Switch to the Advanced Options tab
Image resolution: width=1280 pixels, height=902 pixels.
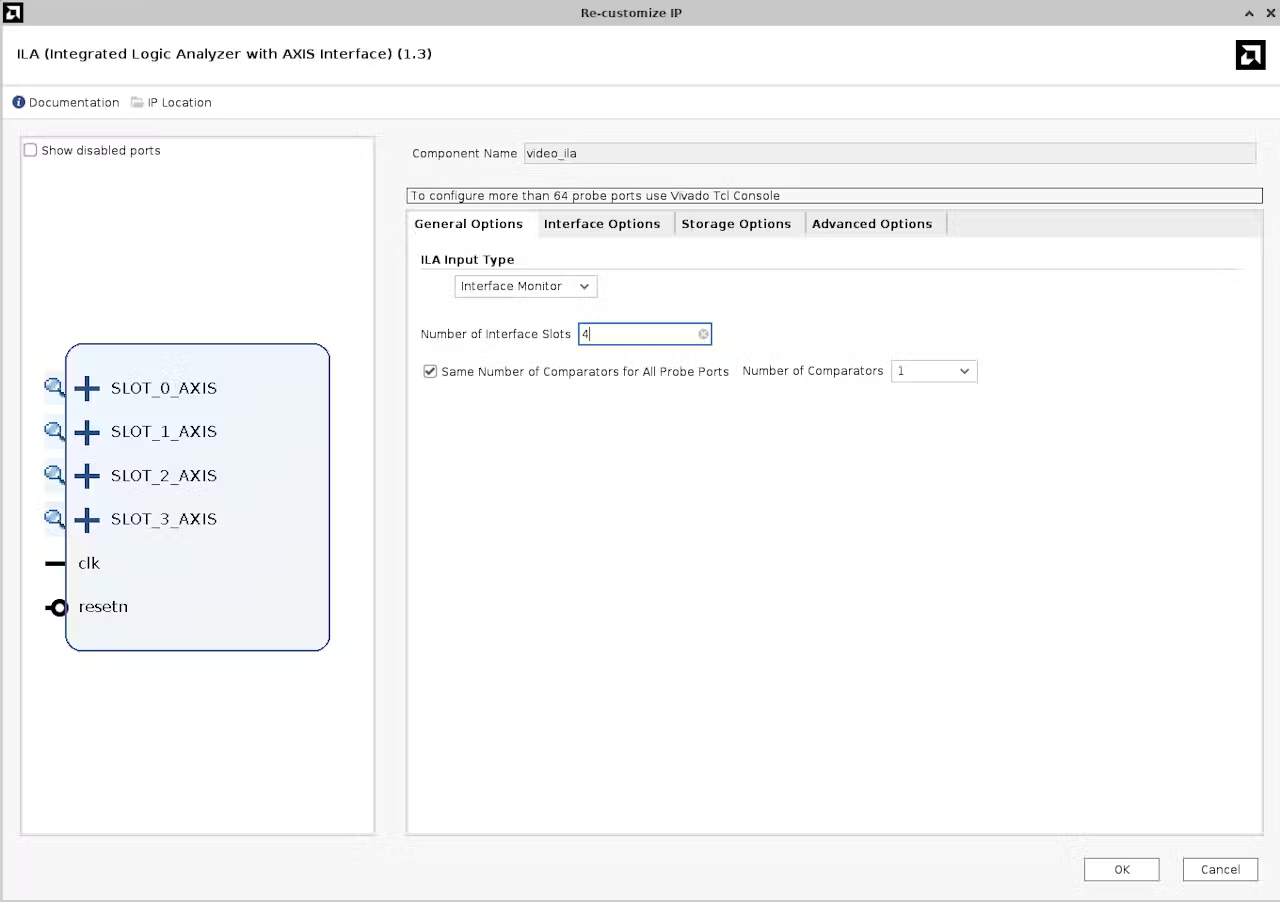(872, 224)
